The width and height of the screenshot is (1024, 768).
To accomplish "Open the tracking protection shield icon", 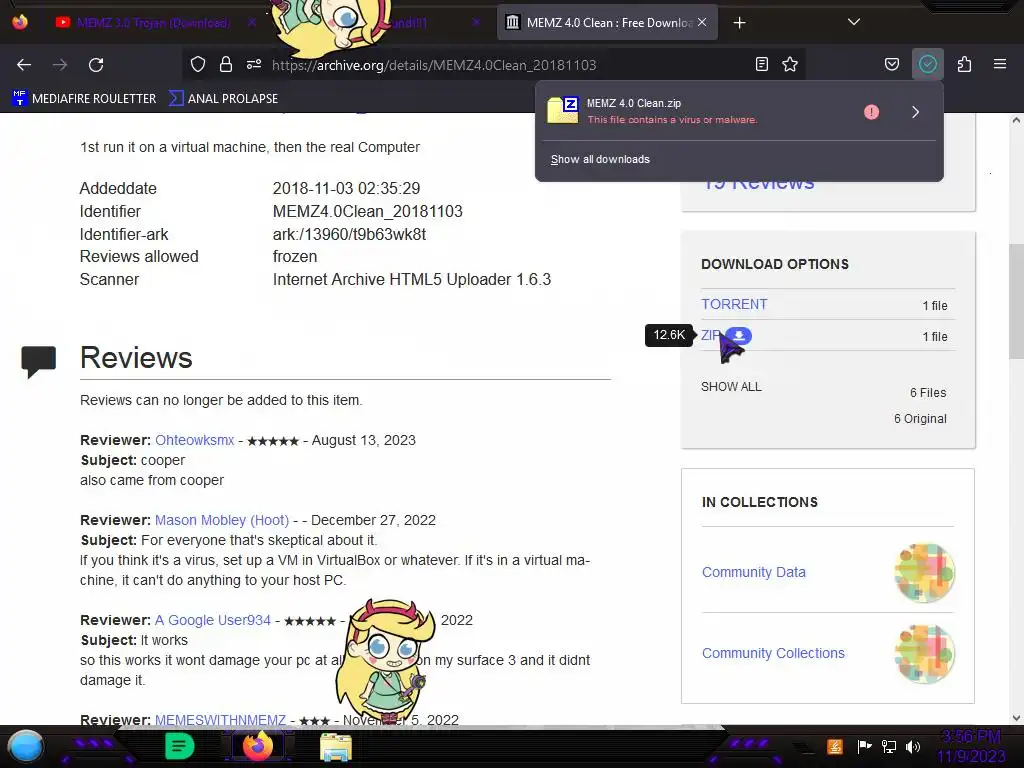I will 198,65.
